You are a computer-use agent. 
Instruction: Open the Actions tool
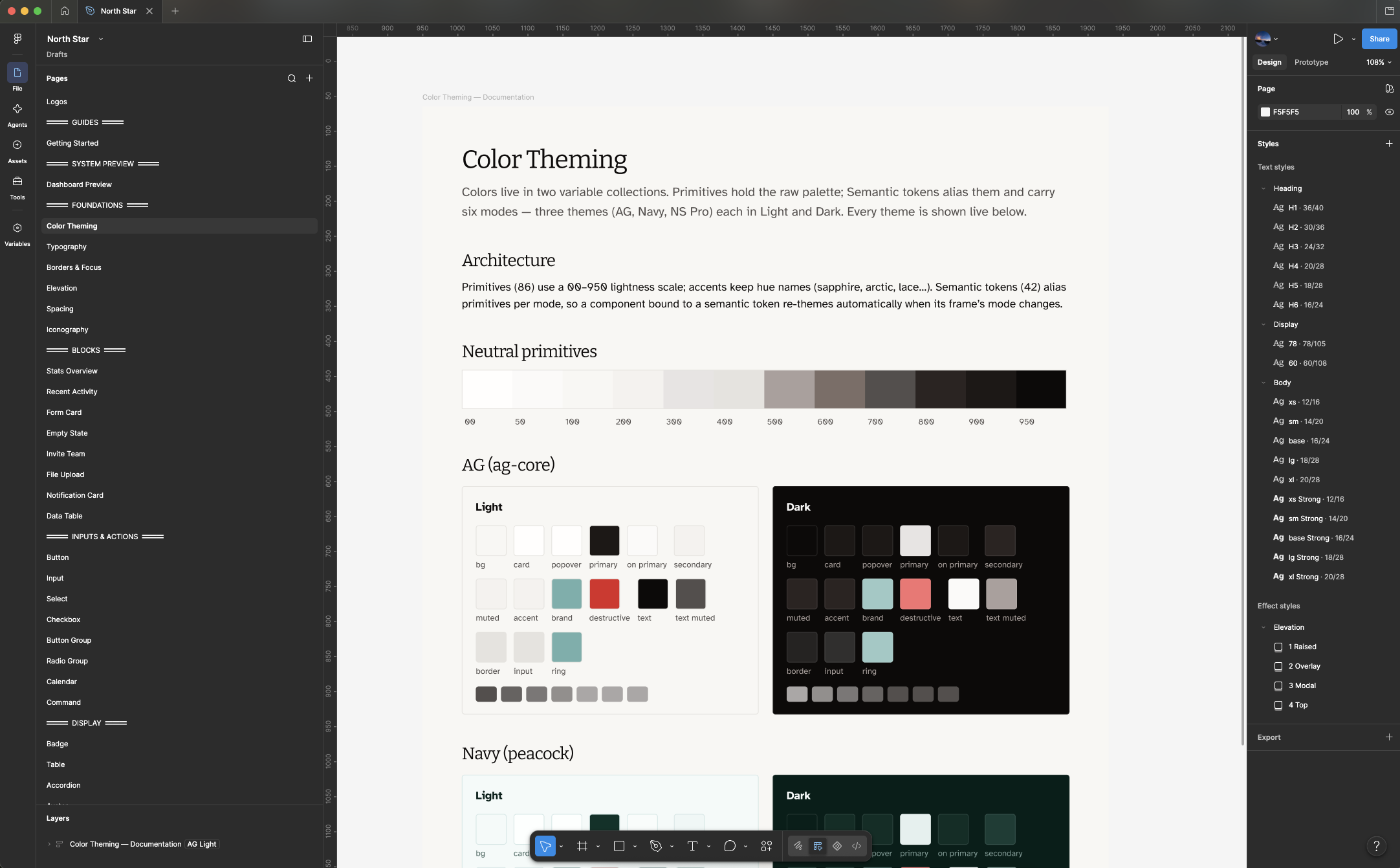(x=767, y=846)
